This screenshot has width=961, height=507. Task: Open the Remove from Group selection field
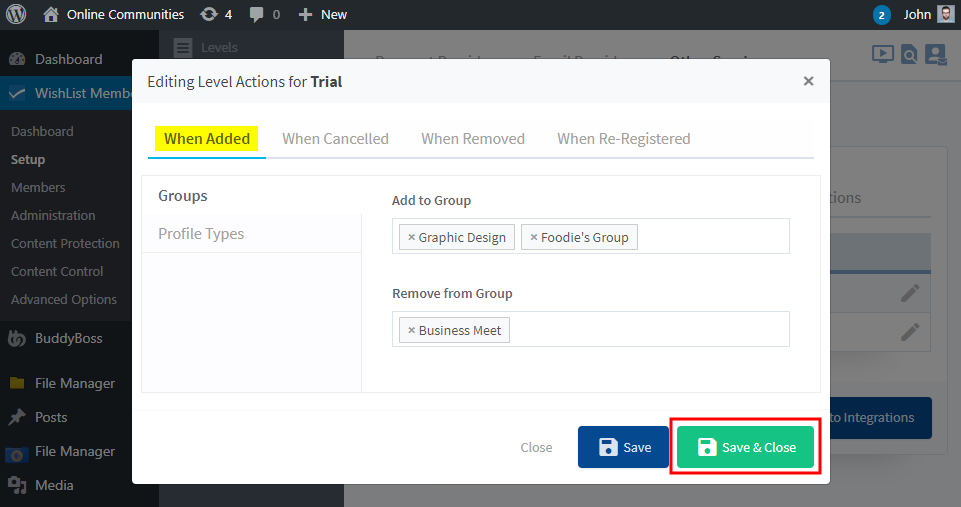pyautogui.click(x=650, y=330)
